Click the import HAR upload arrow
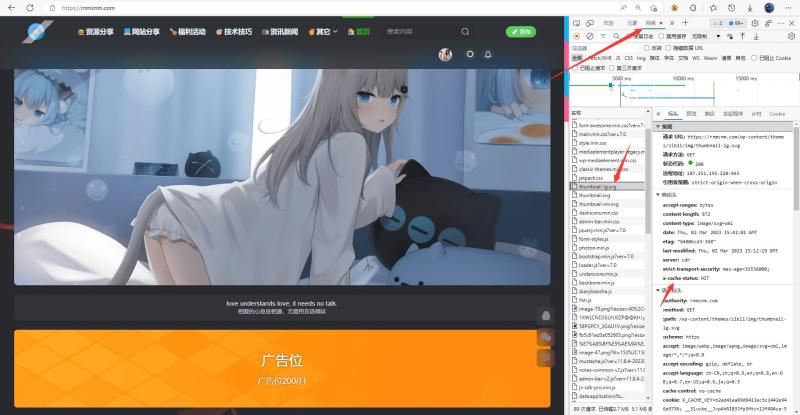 click(743, 36)
